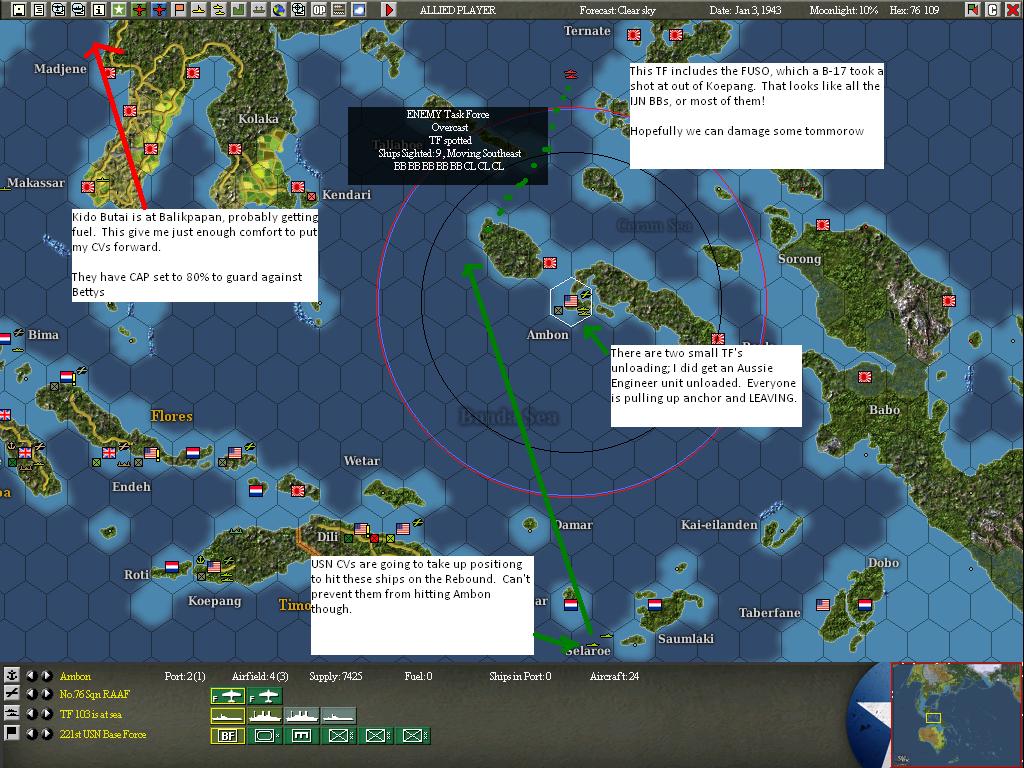The image size is (1024, 768).
Task: Select the 'BF' base force unit icon
Action: pyautogui.click(x=228, y=735)
